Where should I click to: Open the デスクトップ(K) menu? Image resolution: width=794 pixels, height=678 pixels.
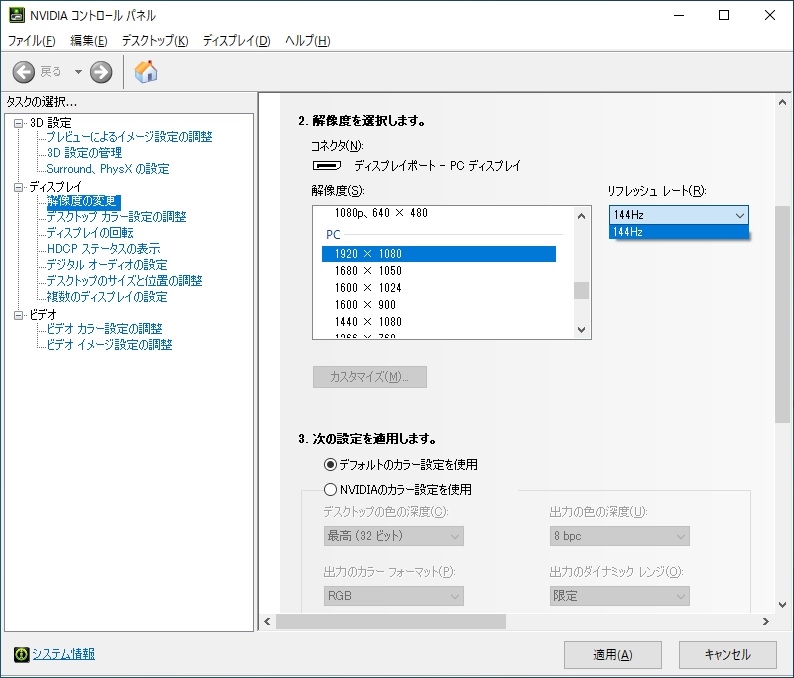click(x=155, y=41)
